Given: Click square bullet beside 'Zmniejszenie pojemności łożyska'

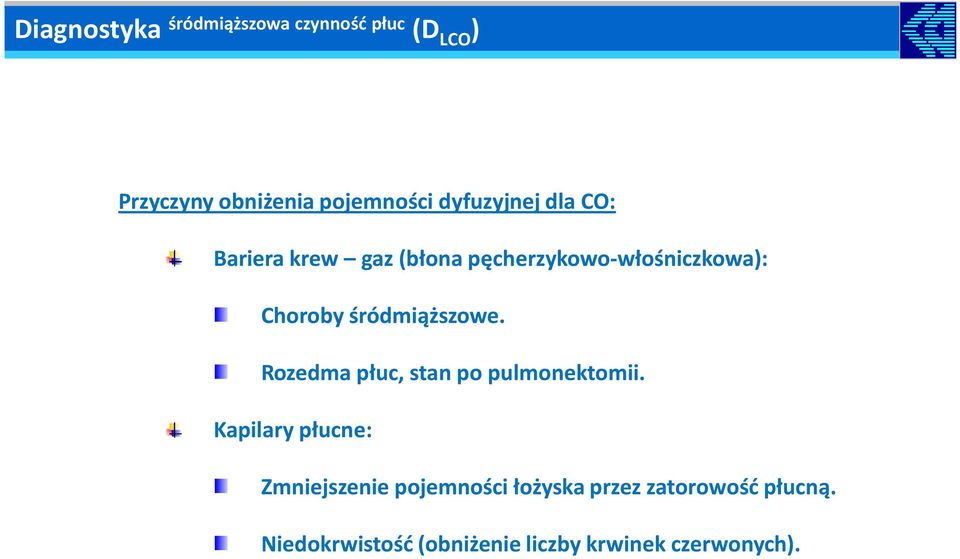Looking at the screenshot, I should tap(221, 486).
